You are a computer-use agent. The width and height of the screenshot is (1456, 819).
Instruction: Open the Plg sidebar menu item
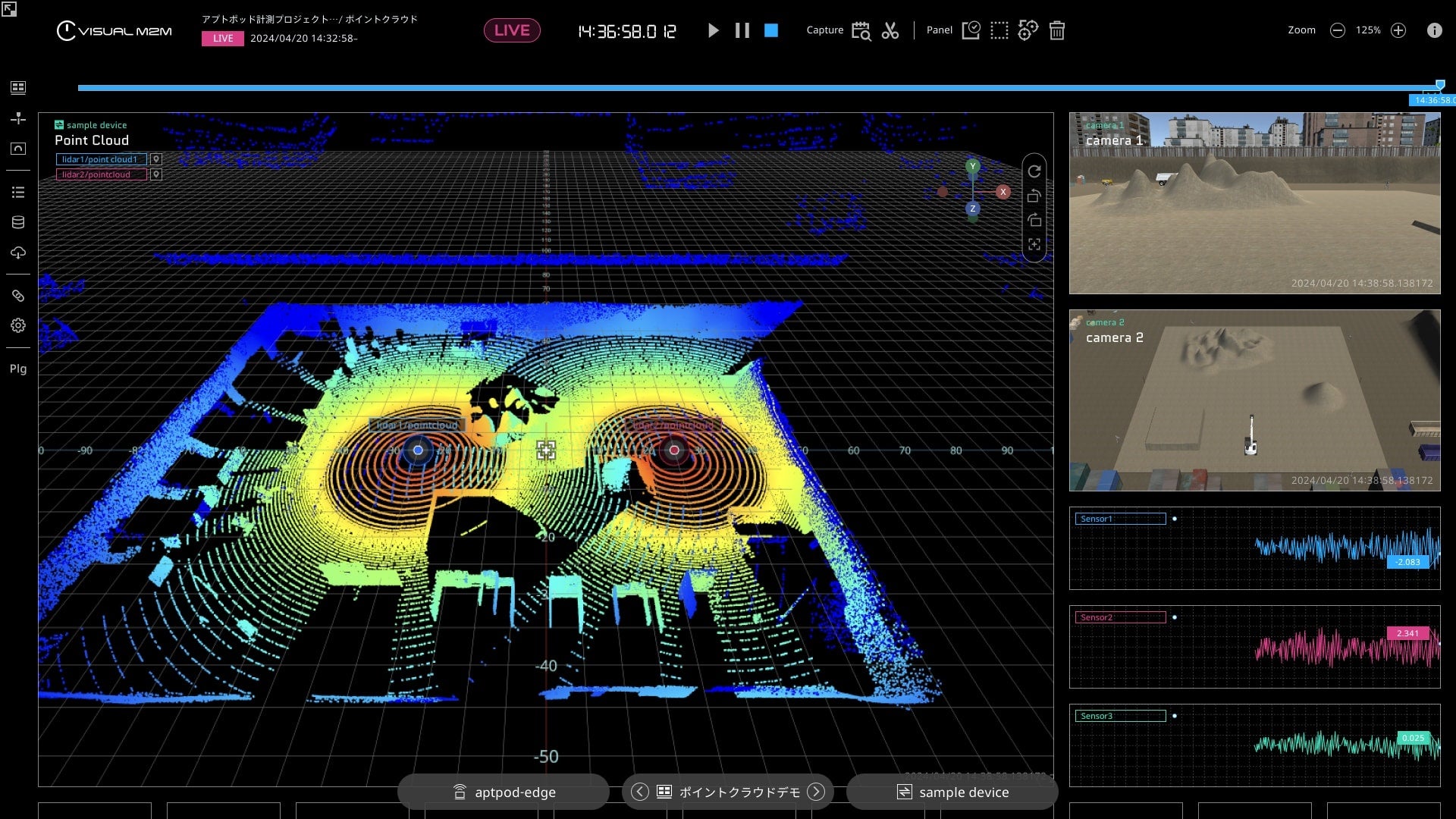pyautogui.click(x=18, y=369)
